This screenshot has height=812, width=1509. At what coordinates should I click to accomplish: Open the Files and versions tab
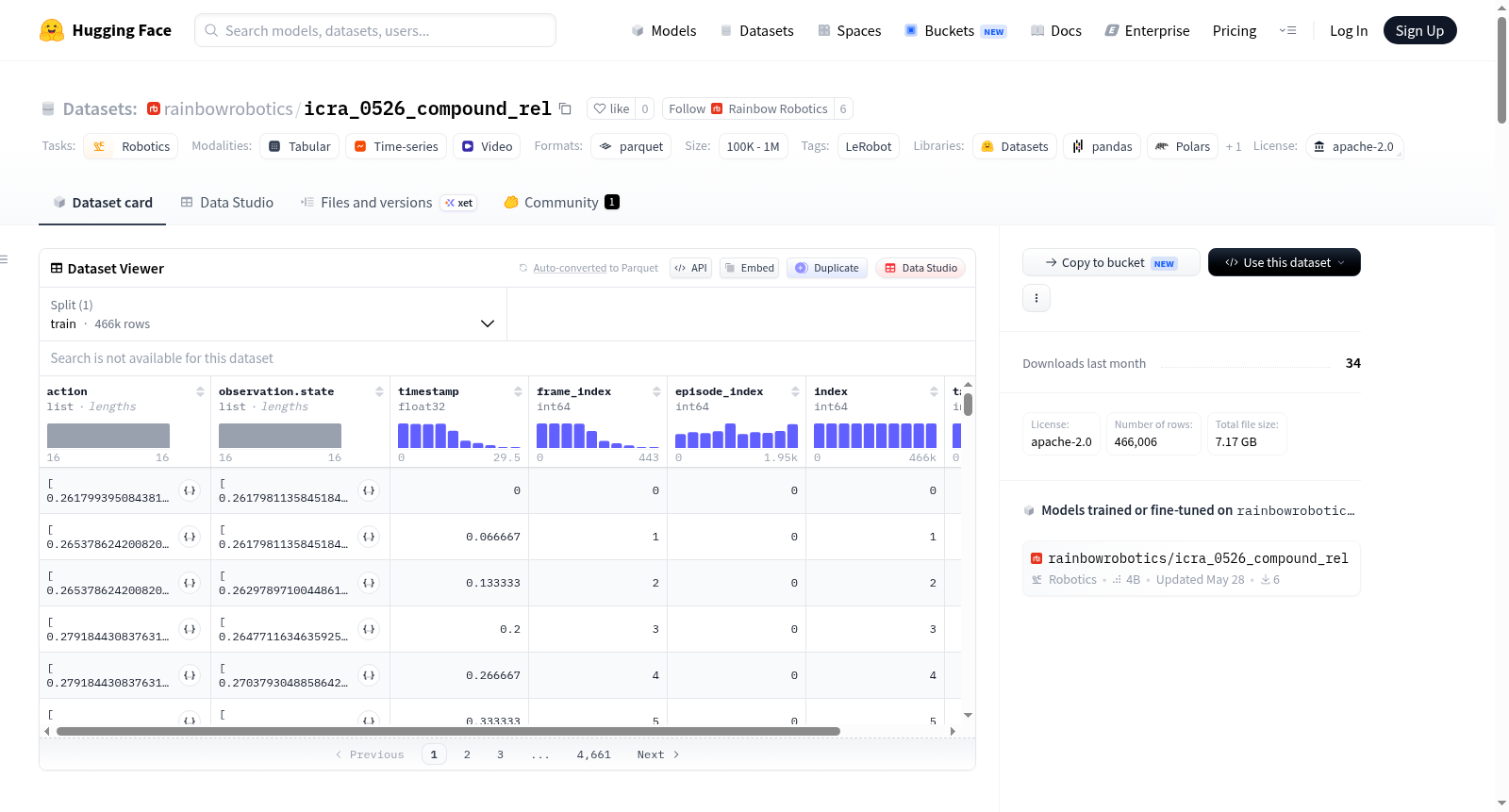tap(389, 203)
